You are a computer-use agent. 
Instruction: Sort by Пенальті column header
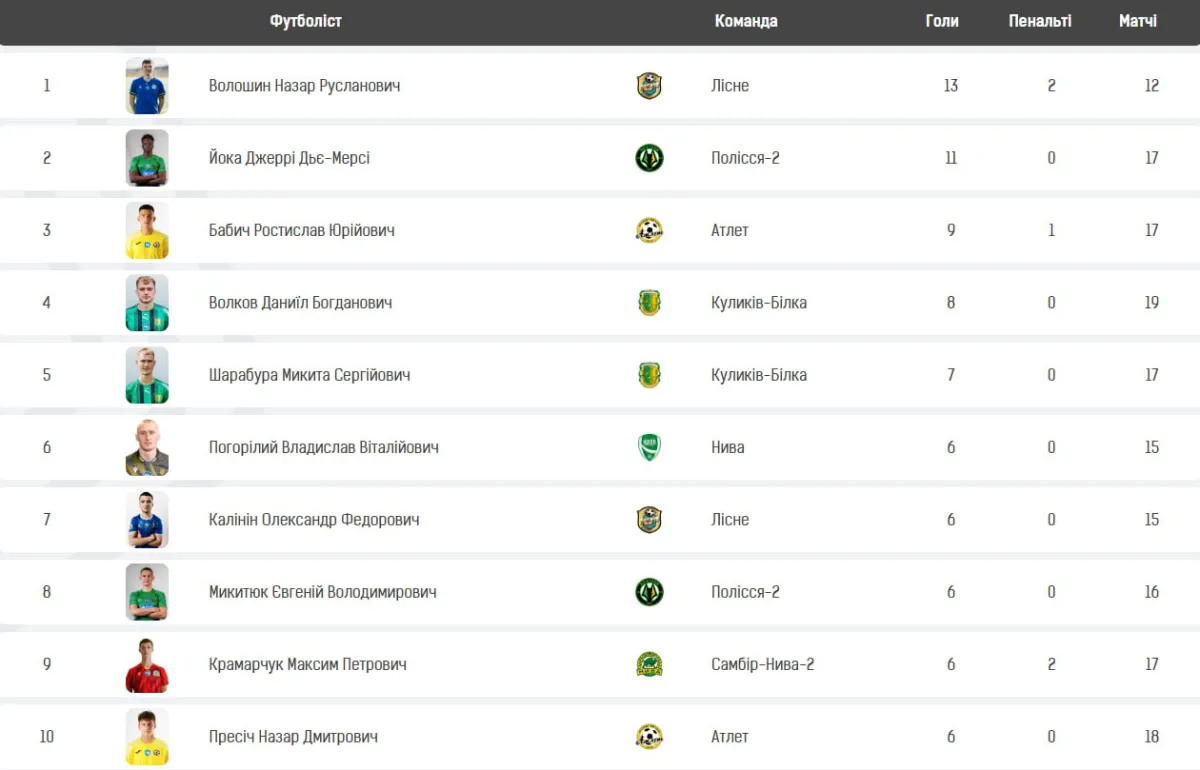point(1039,21)
